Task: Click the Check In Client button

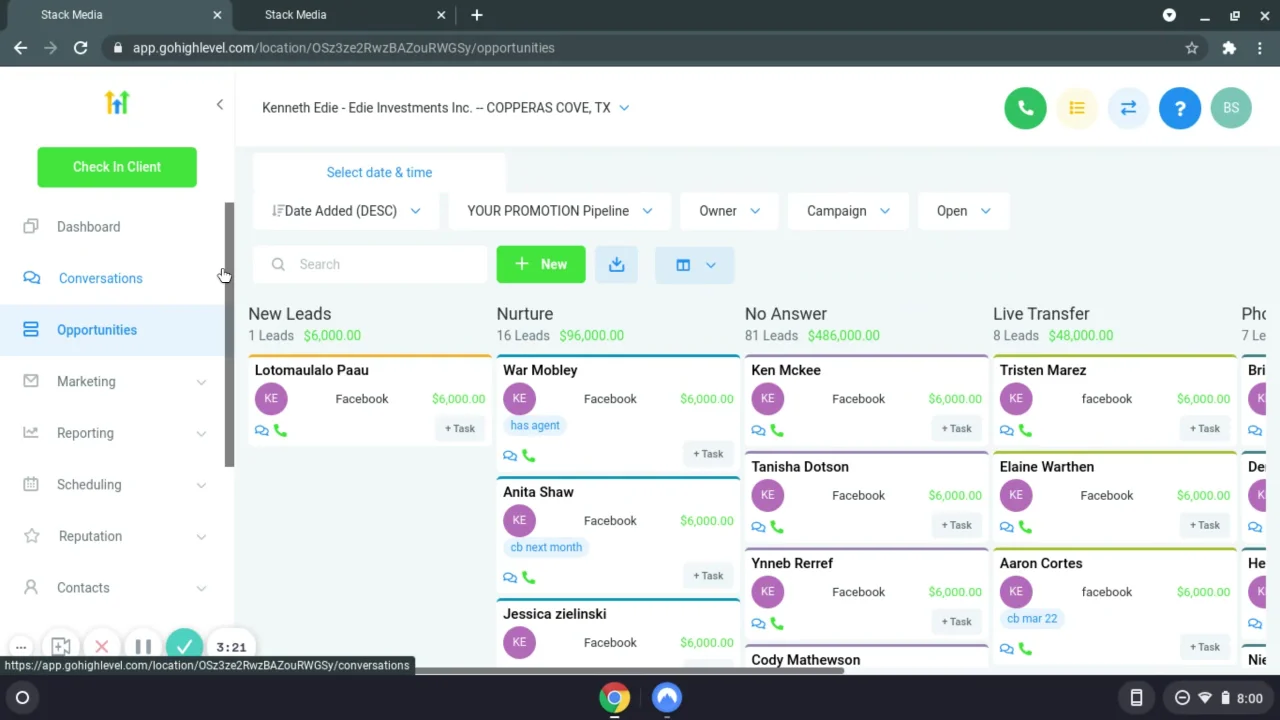Action: click(x=117, y=167)
